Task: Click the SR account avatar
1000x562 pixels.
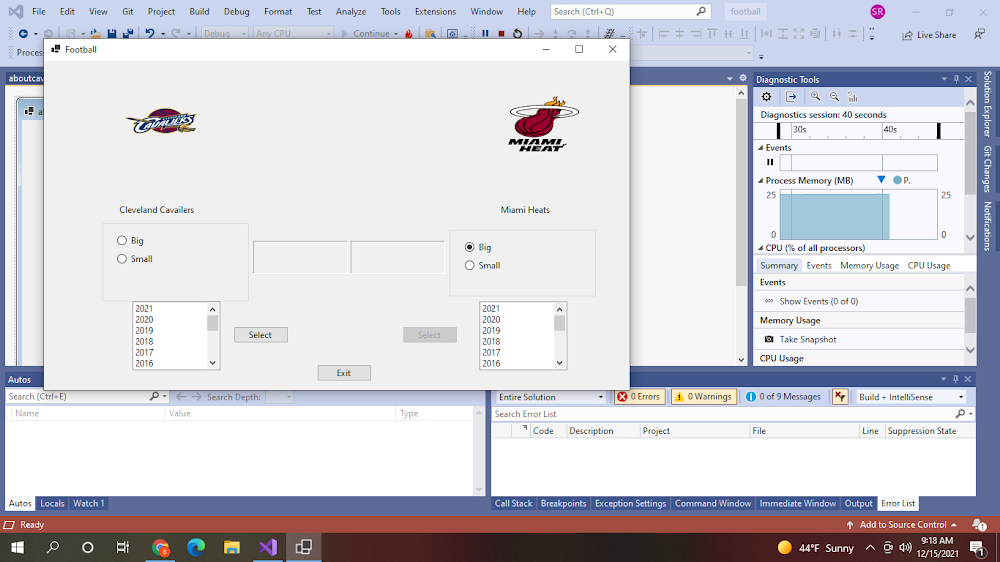Action: (878, 11)
